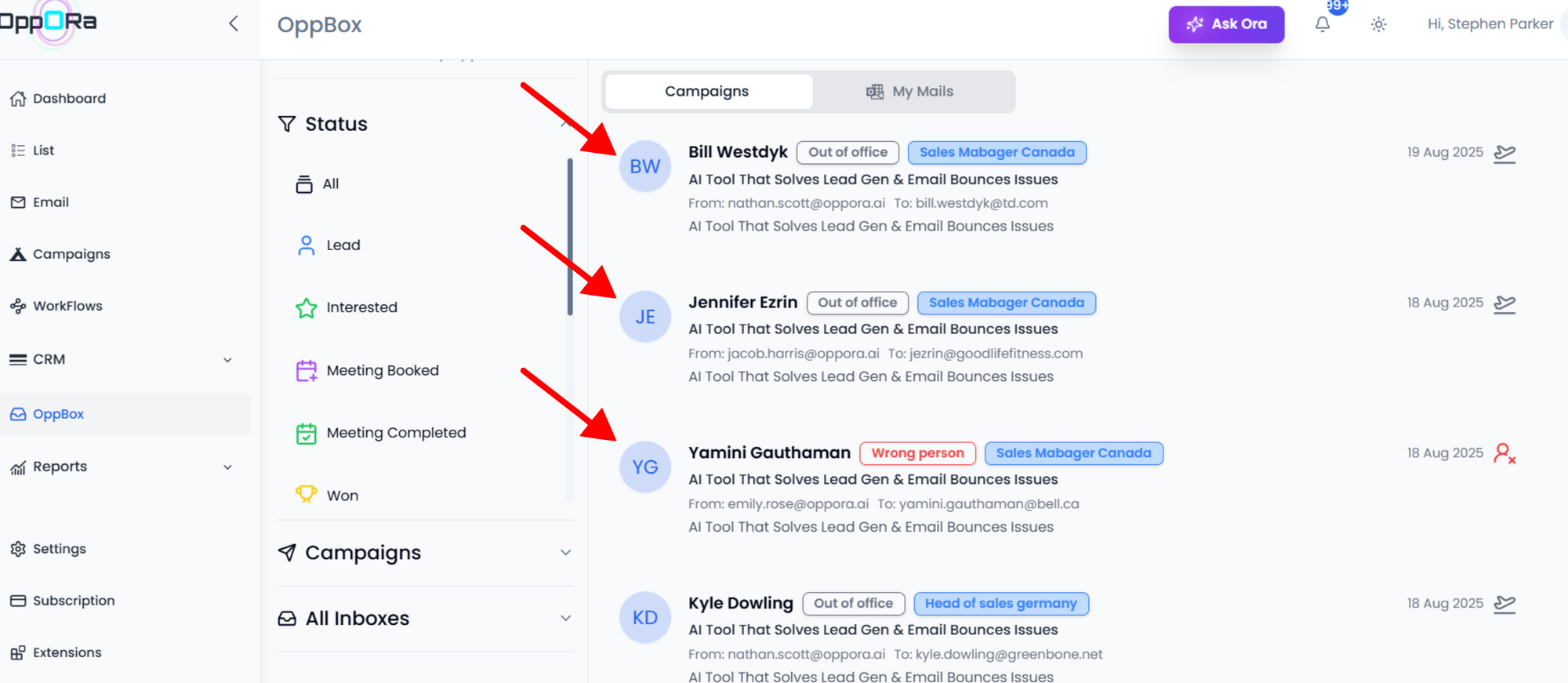Collapse the left sidebar arrow

[x=234, y=24]
